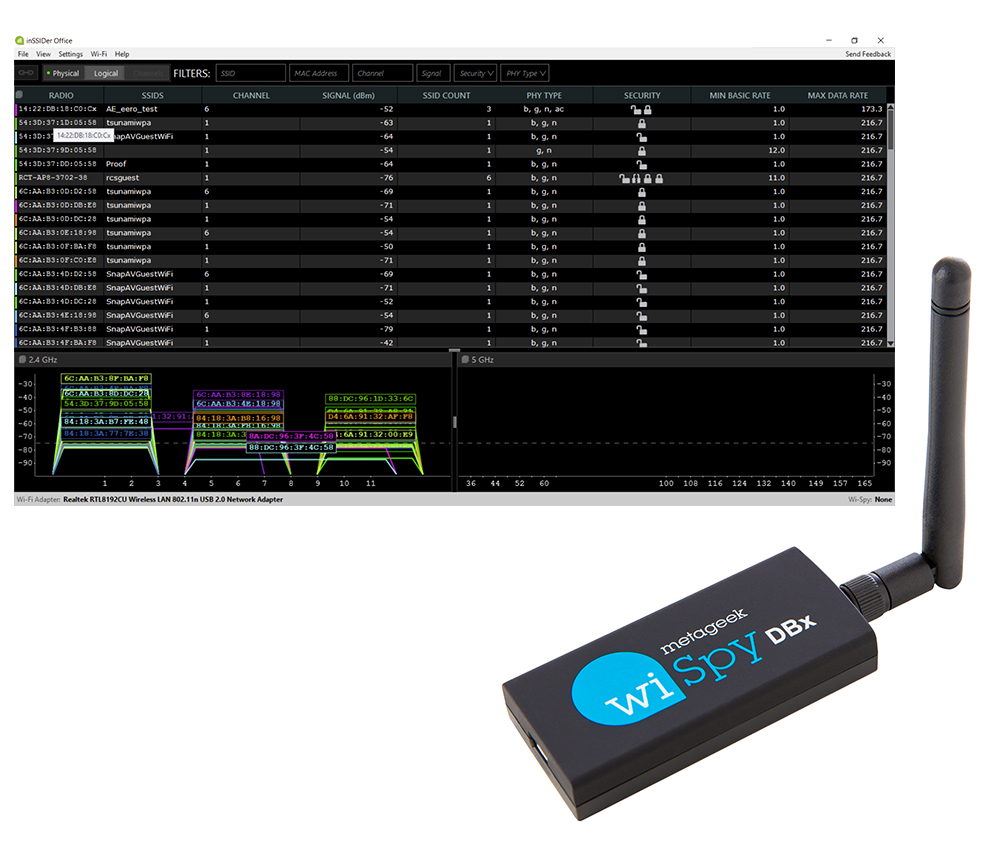Click the 5 GHz panel icon
Viewport: 1000px width, 850px height.
point(465,360)
